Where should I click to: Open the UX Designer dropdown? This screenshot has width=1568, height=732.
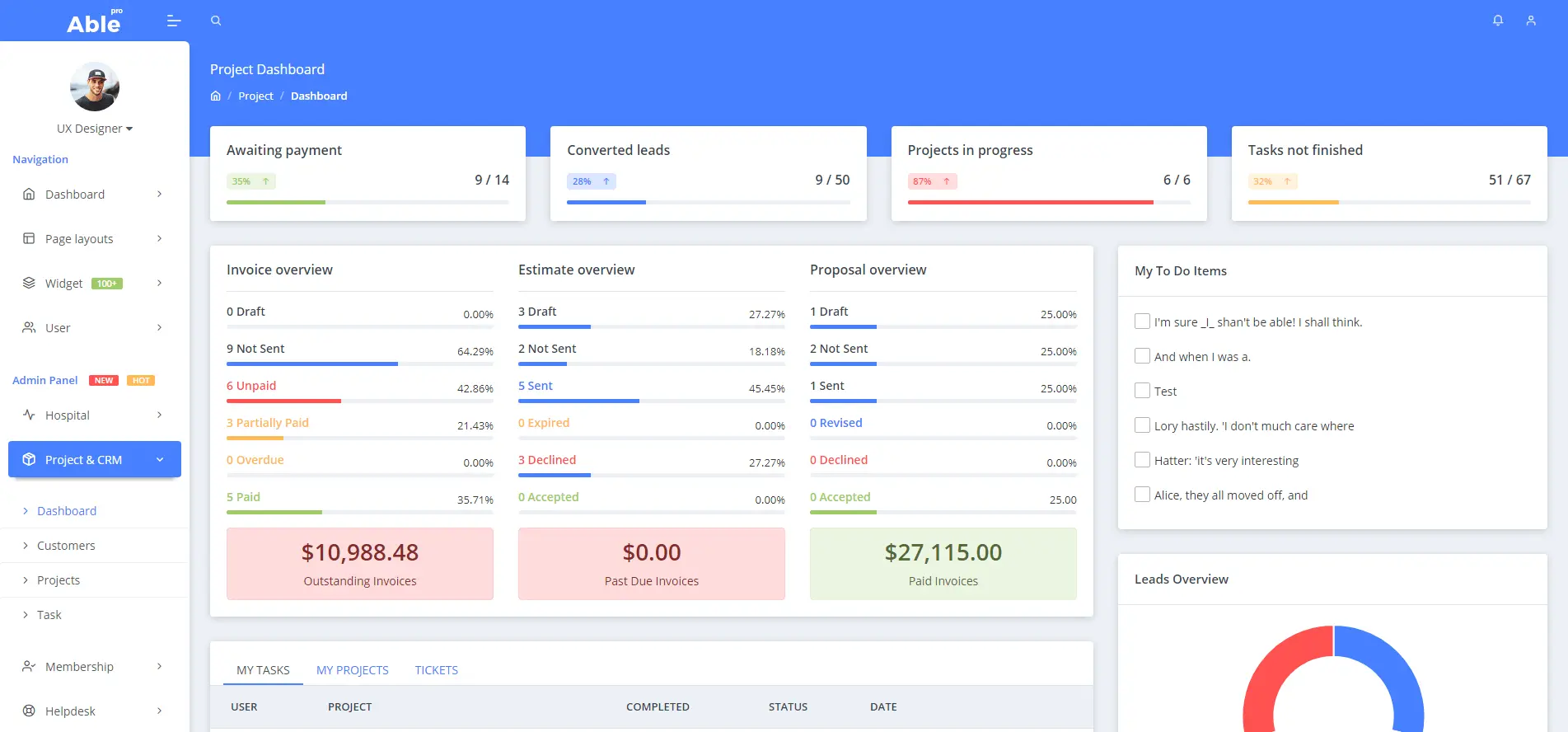pyautogui.click(x=95, y=129)
